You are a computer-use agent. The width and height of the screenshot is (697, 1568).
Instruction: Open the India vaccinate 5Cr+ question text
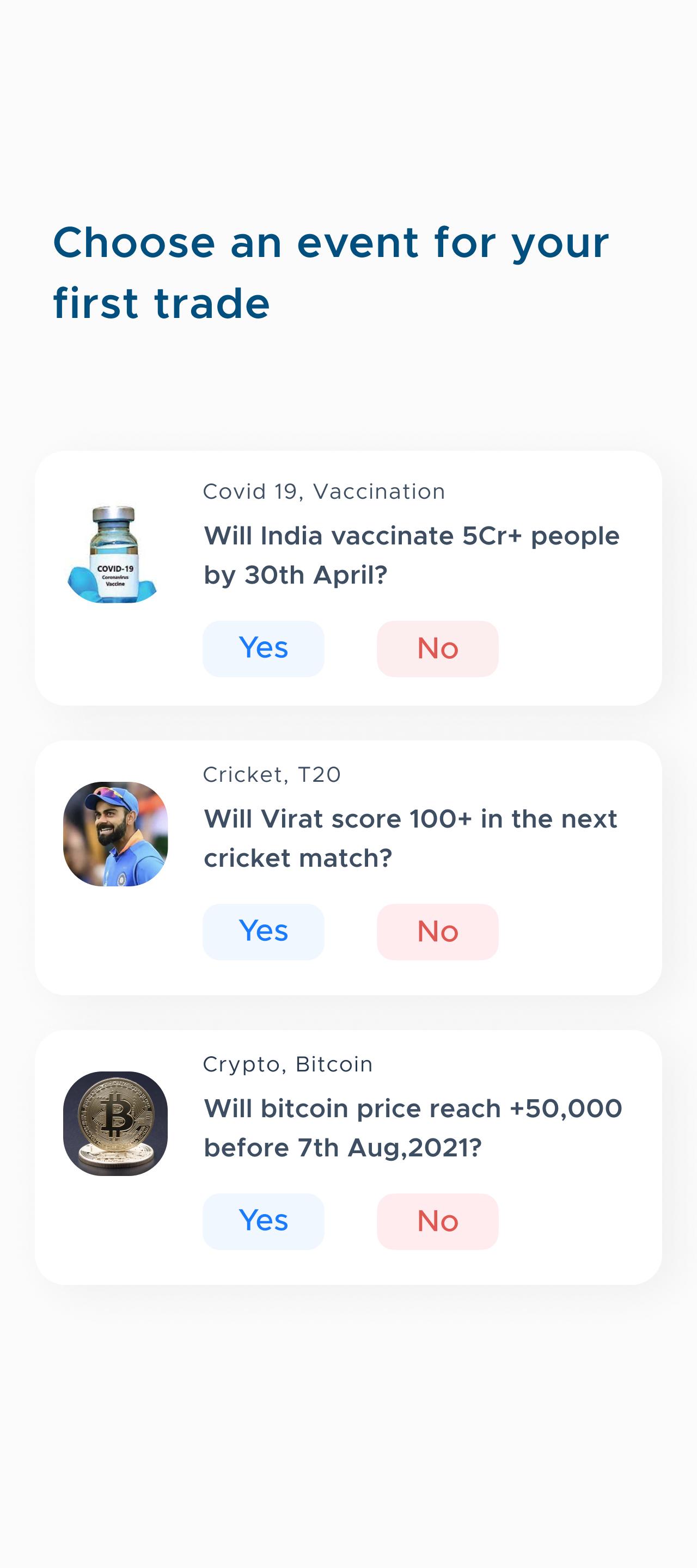point(412,555)
